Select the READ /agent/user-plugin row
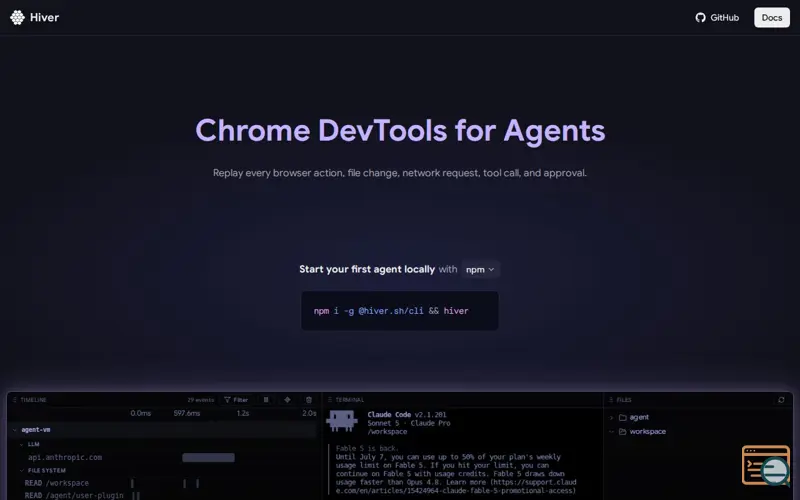The width and height of the screenshot is (800, 500). pyautogui.click(x=163, y=495)
